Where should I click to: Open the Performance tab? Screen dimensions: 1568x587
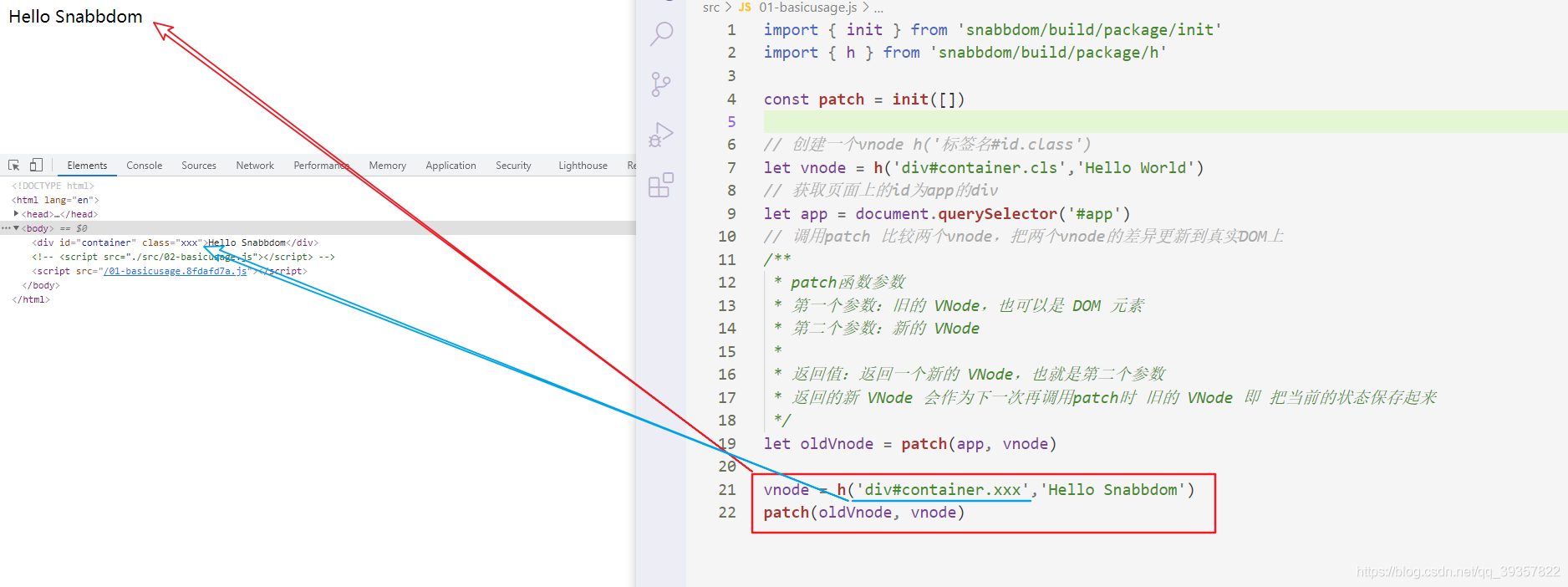322,166
